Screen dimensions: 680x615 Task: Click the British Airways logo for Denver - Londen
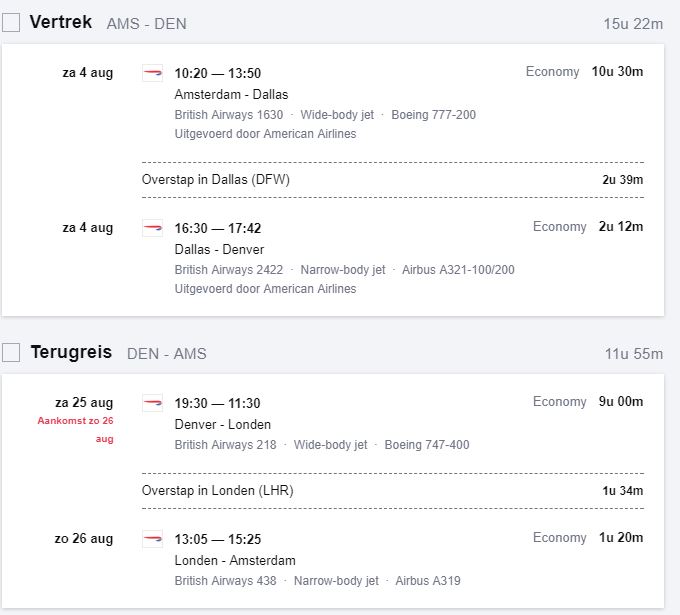click(x=153, y=403)
